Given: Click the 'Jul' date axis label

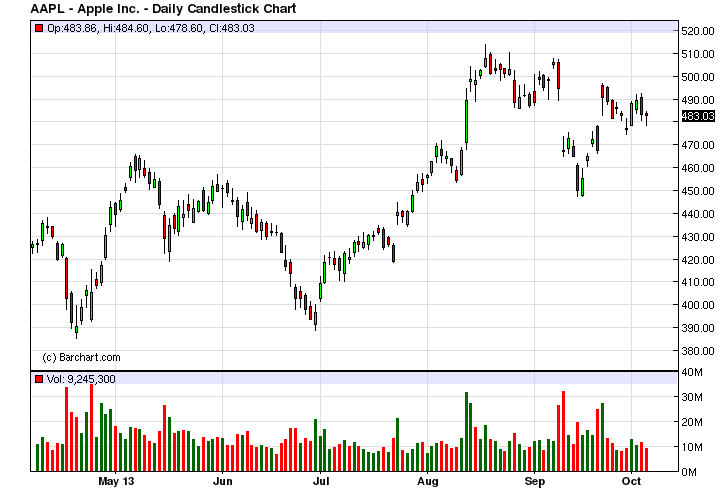Looking at the screenshot, I should tap(321, 482).
